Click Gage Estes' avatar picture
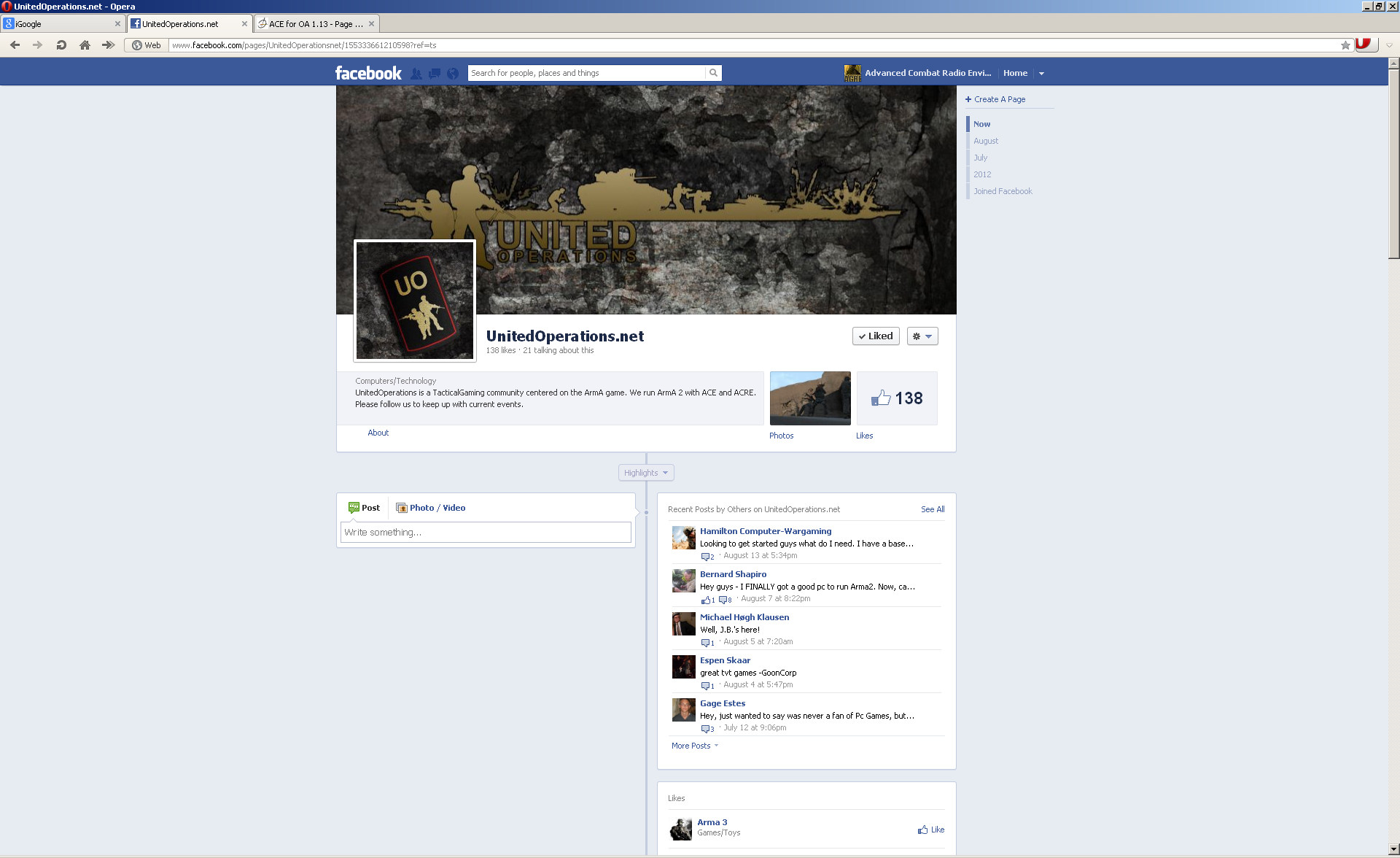 tap(683, 710)
